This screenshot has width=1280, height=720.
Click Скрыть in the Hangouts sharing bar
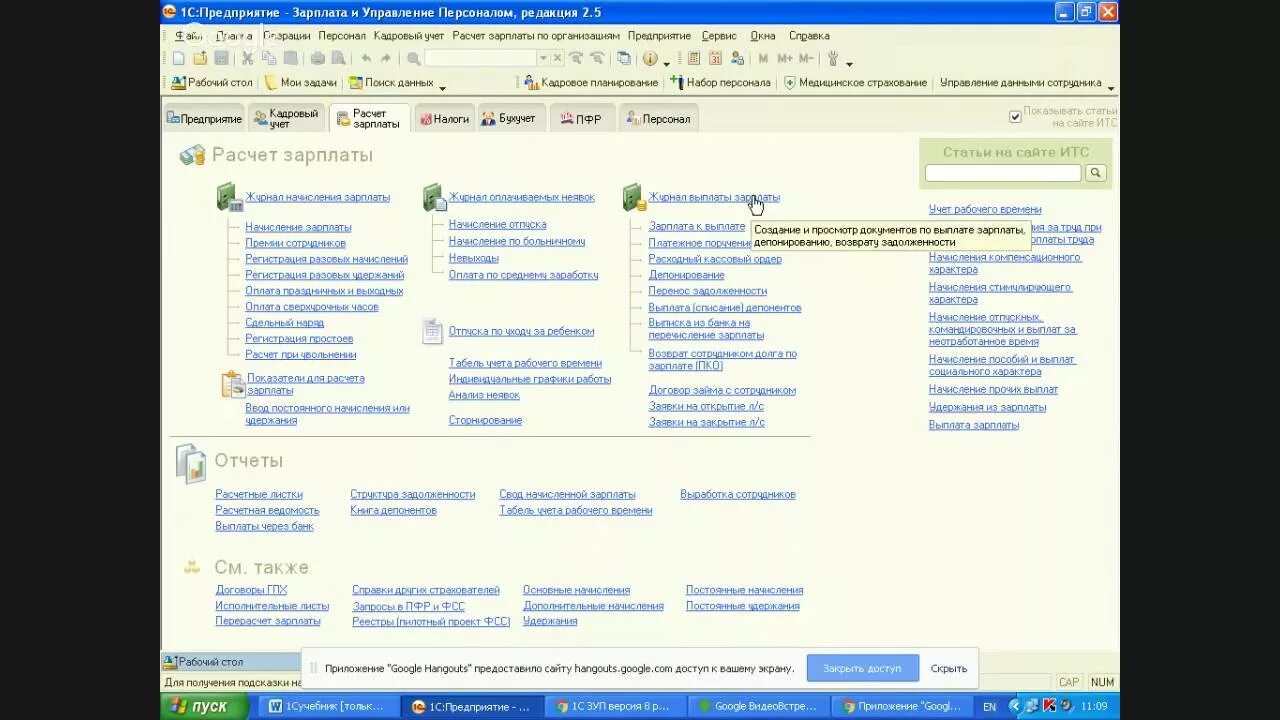coord(948,668)
